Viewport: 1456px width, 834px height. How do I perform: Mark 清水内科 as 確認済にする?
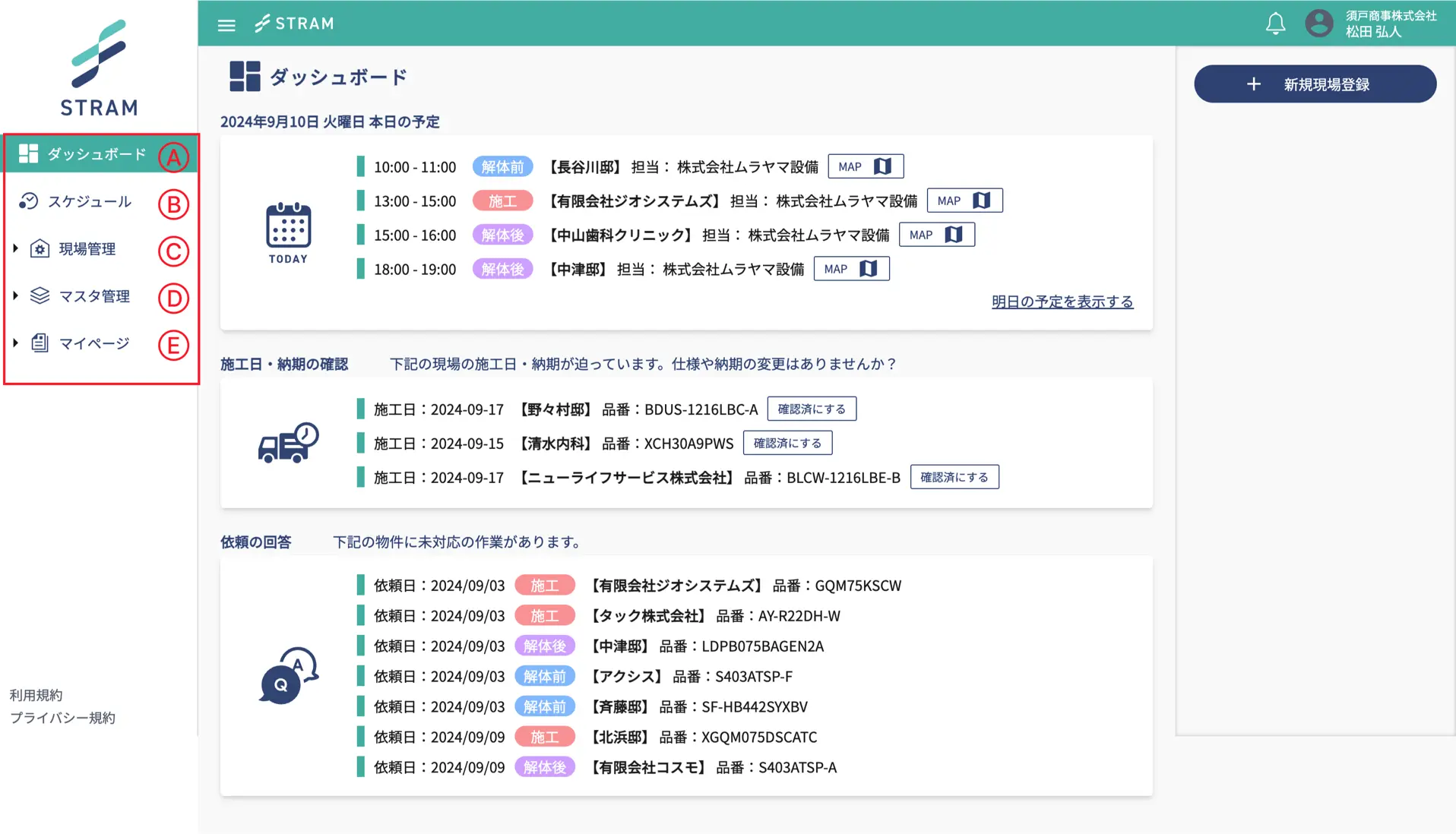point(787,443)
